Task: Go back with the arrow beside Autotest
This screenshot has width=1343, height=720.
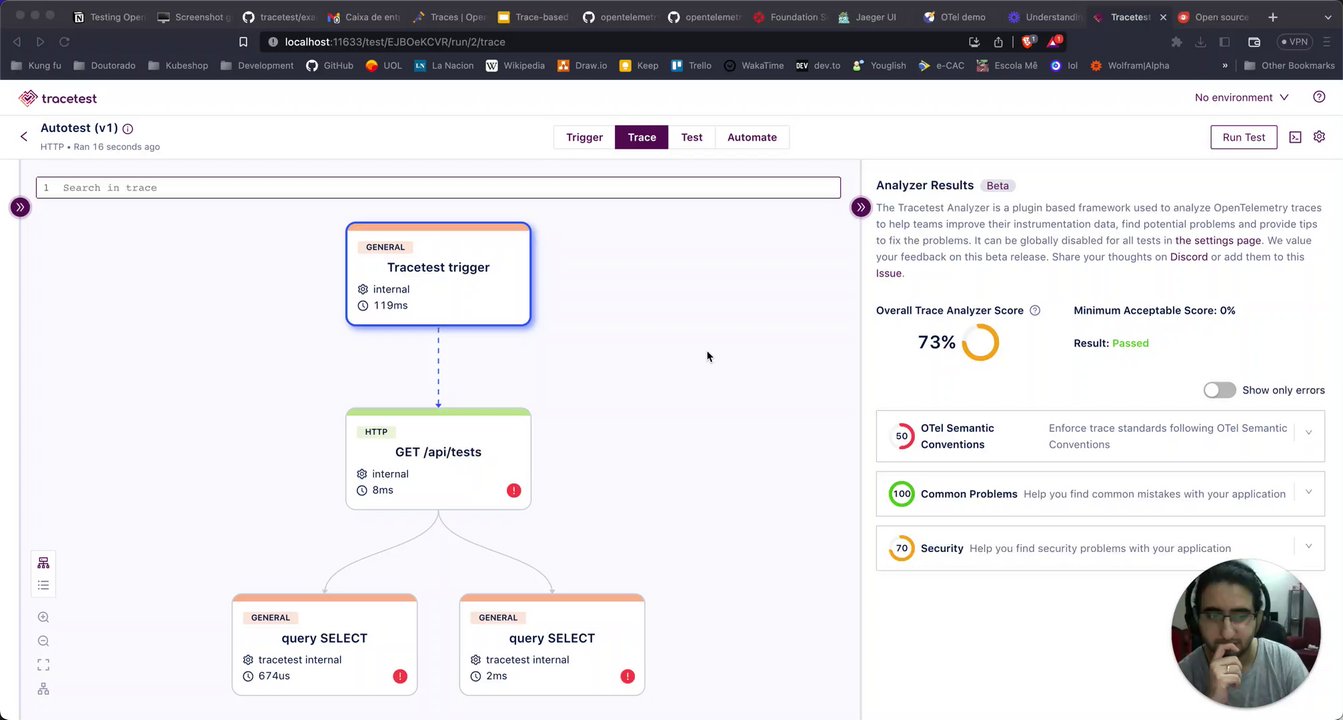Action: click(x=24, y=136)
